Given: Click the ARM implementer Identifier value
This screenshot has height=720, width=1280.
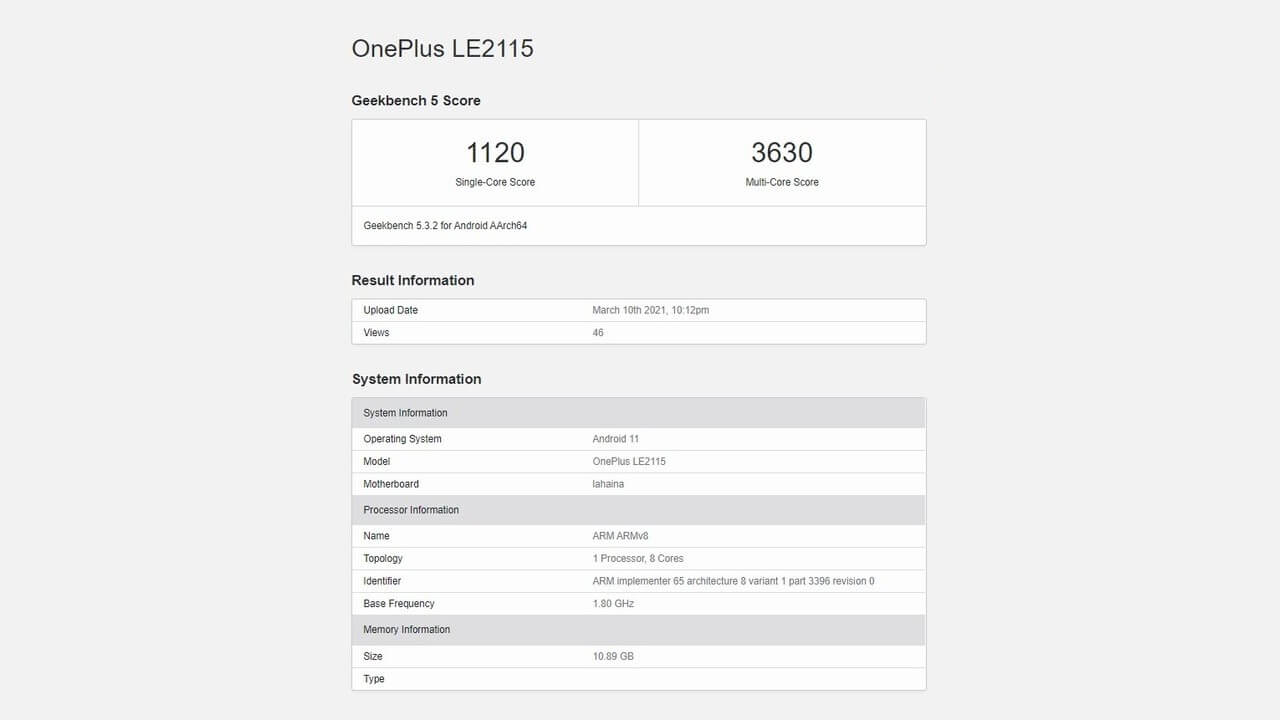Looking at the screenshot, I should (x=733, y=581).
